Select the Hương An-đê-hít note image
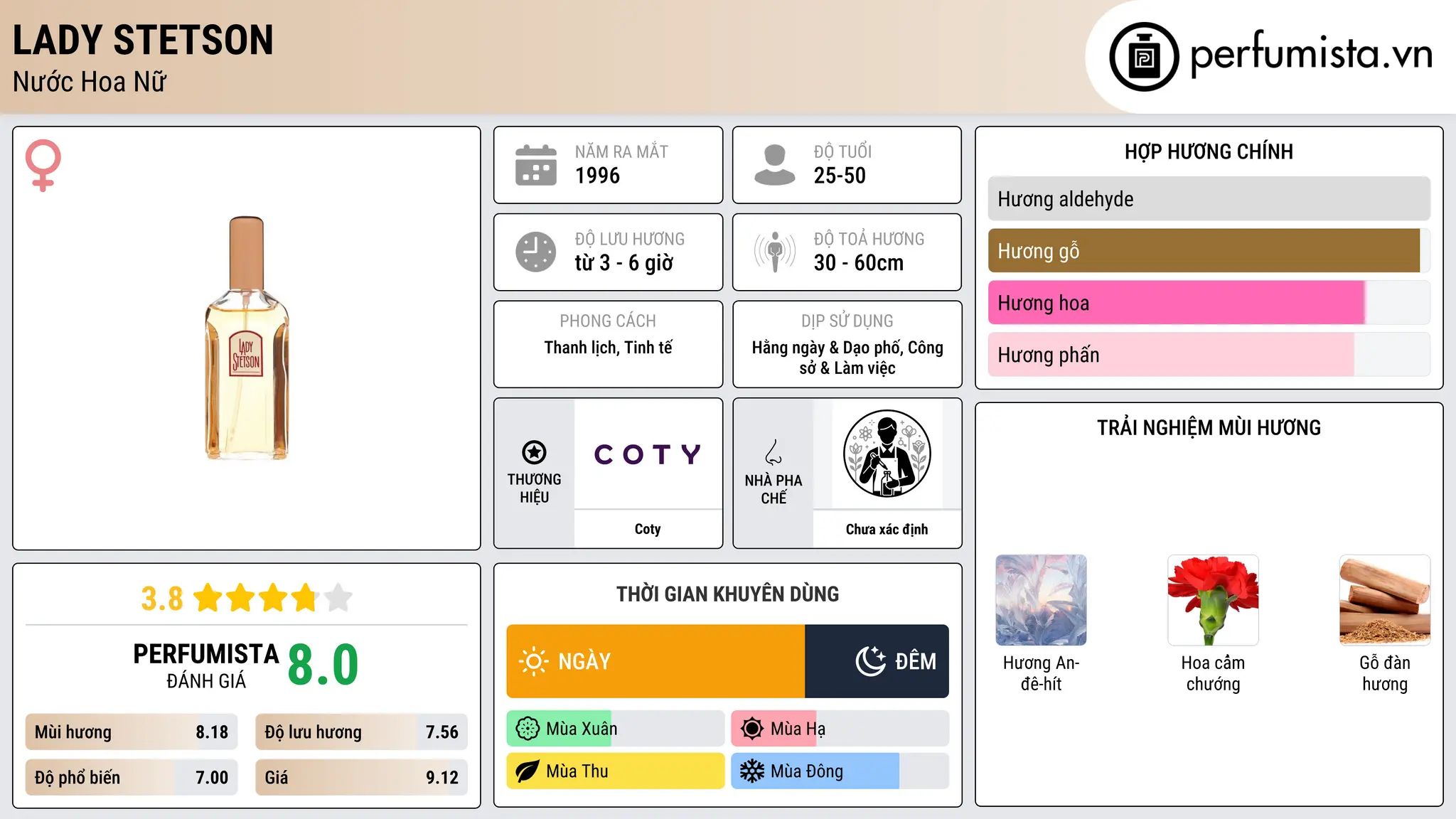This screenshot has height=819, width=1456. click(1041, 600)
